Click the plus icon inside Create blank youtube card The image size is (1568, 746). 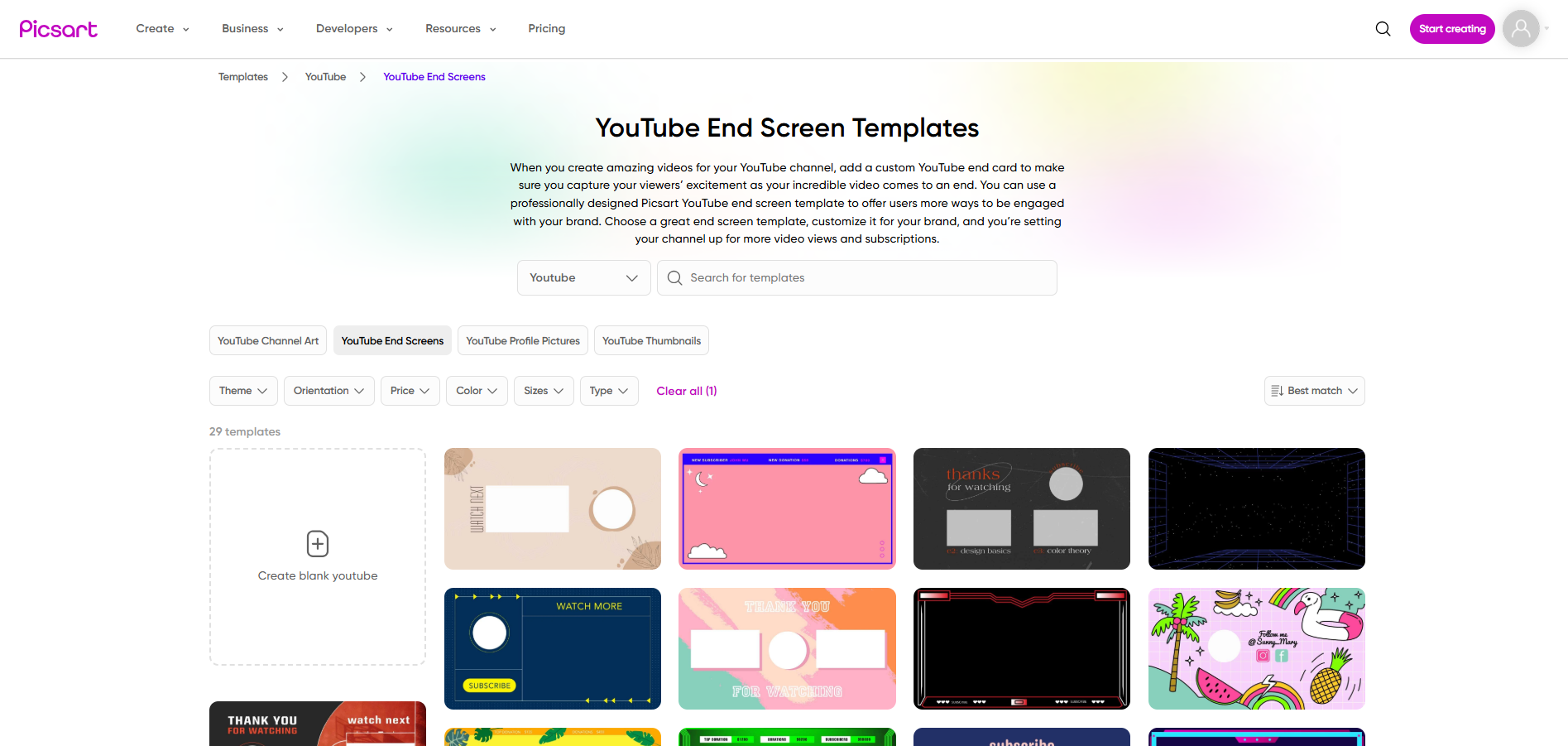(x=317, y=544)
